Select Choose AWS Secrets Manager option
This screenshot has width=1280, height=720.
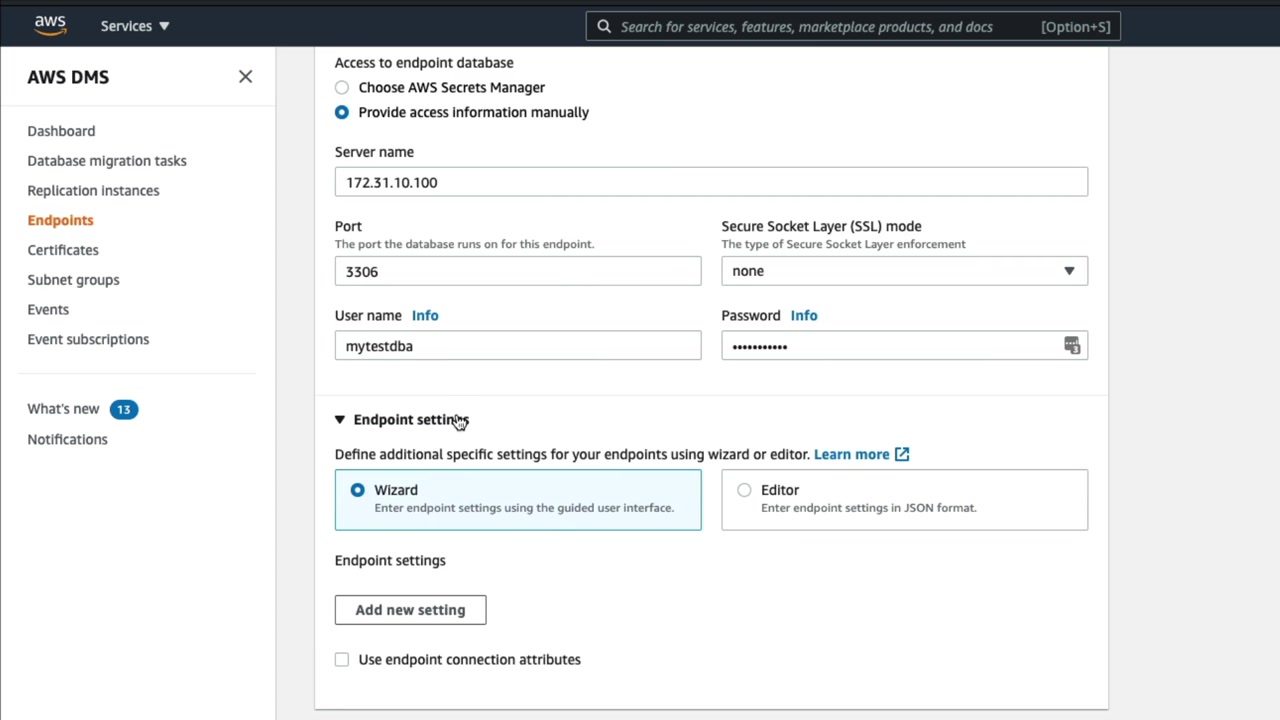(342, 88)
